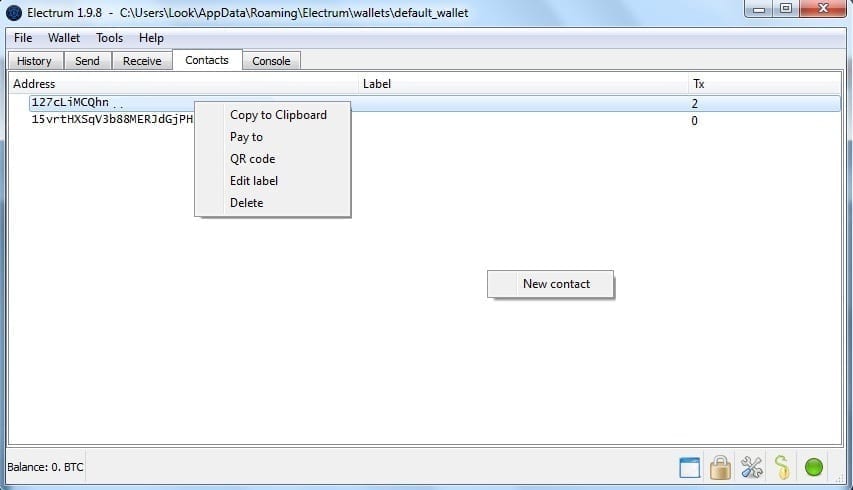Open the File menu

[23, 38]
